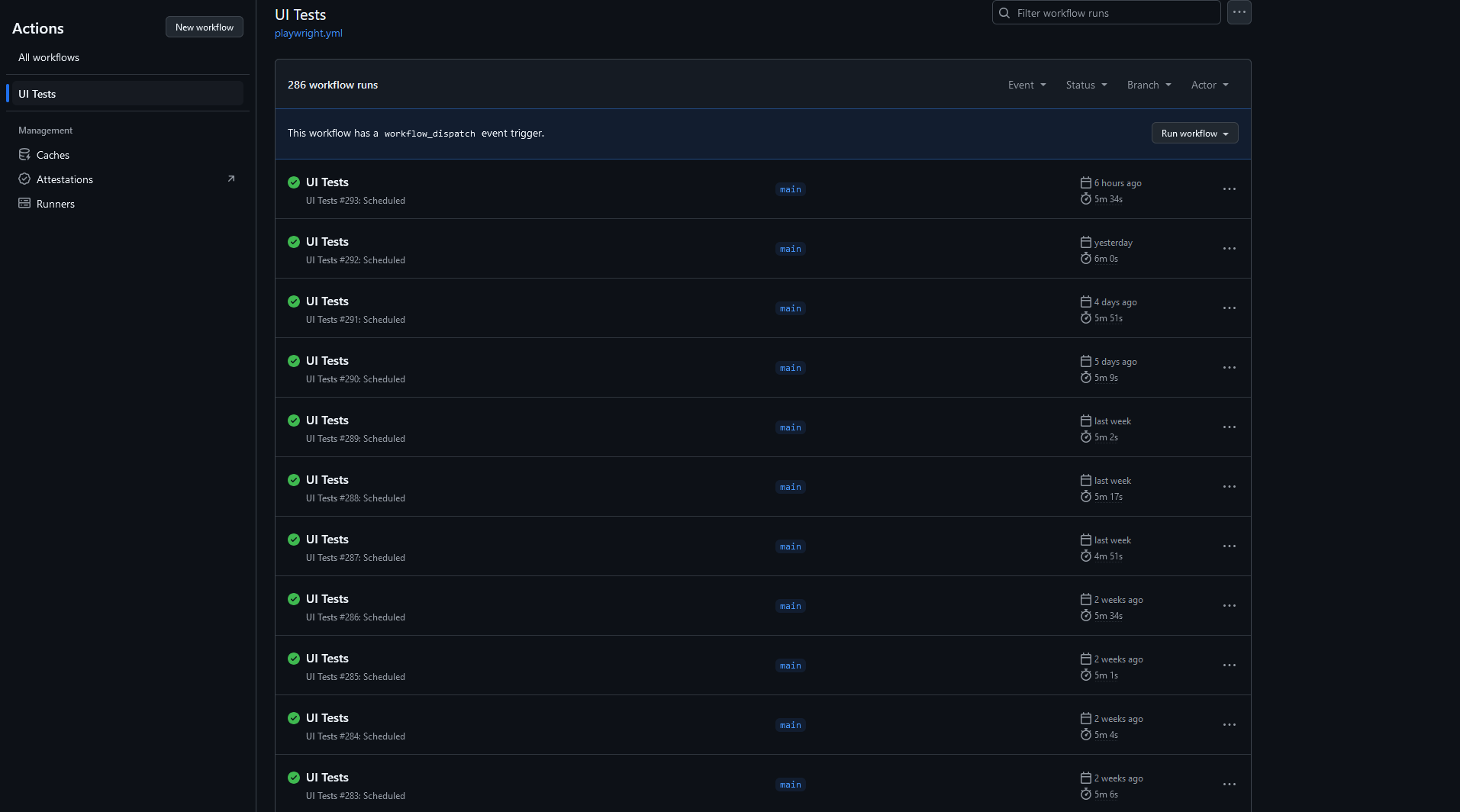Screen dimensions: 1460x812
Task: Expand the Branch filter dropdown
Action: (x=1149, y=85)
